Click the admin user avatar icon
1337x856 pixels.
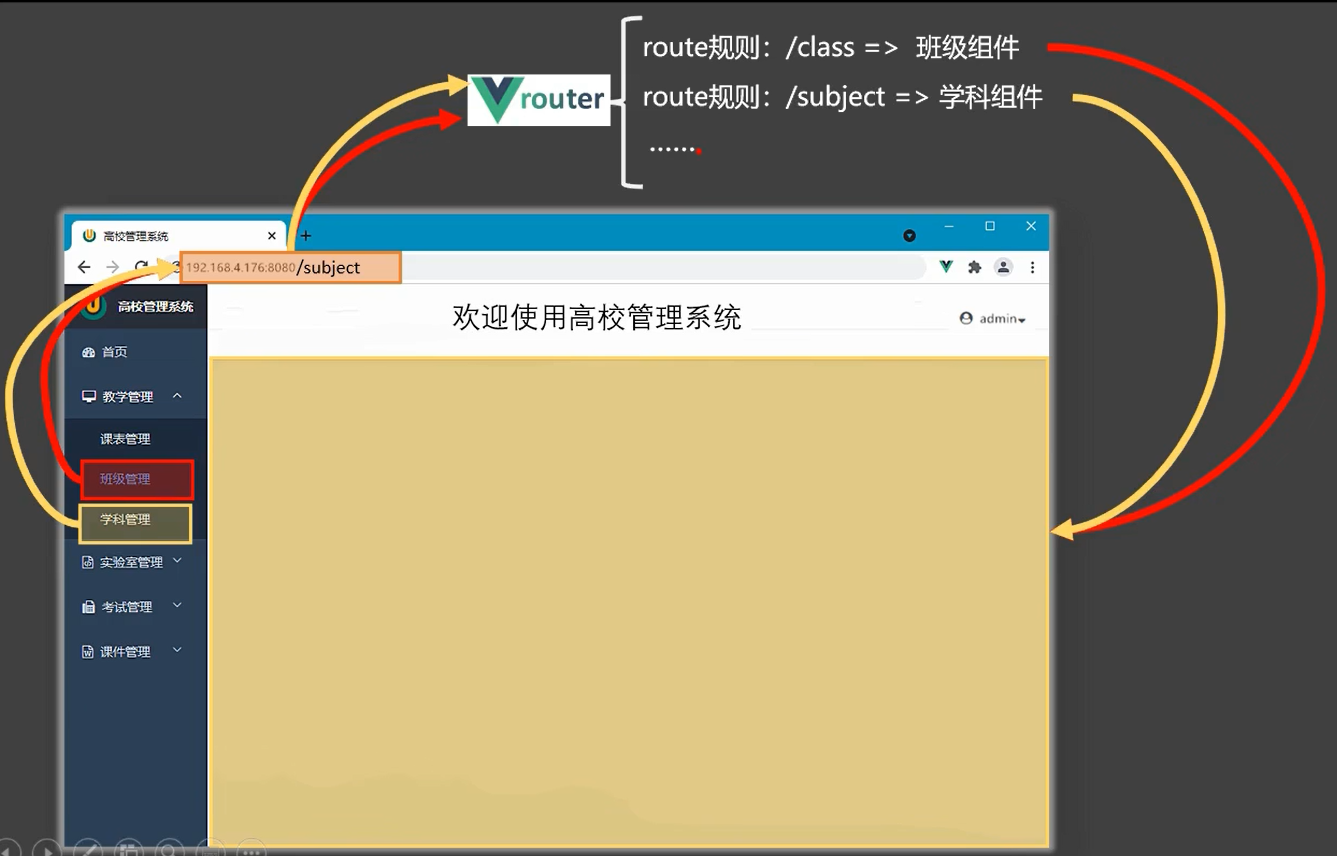coord(966,317)
